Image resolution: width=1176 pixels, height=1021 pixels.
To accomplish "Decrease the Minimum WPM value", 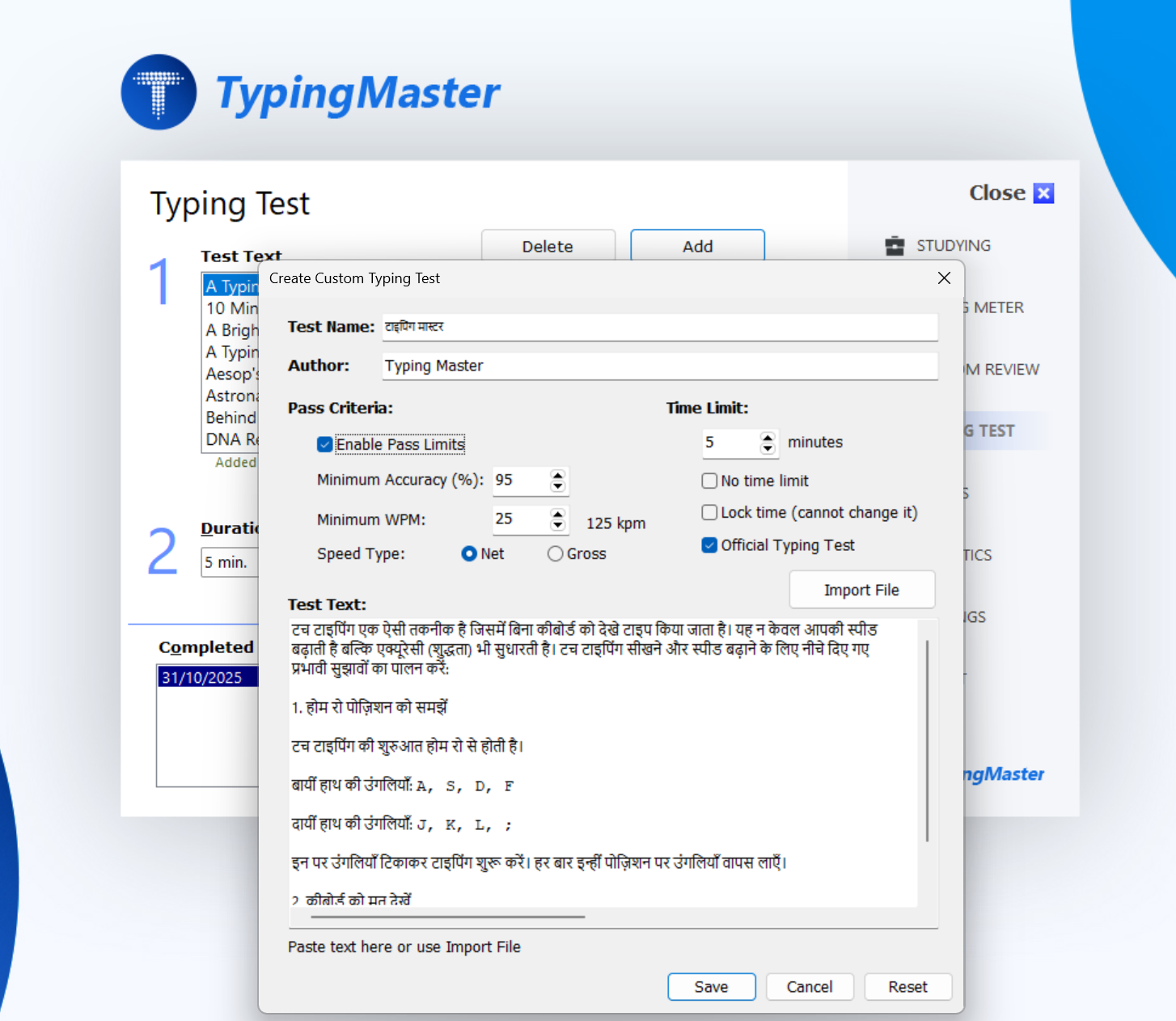I will coord(558,525).
